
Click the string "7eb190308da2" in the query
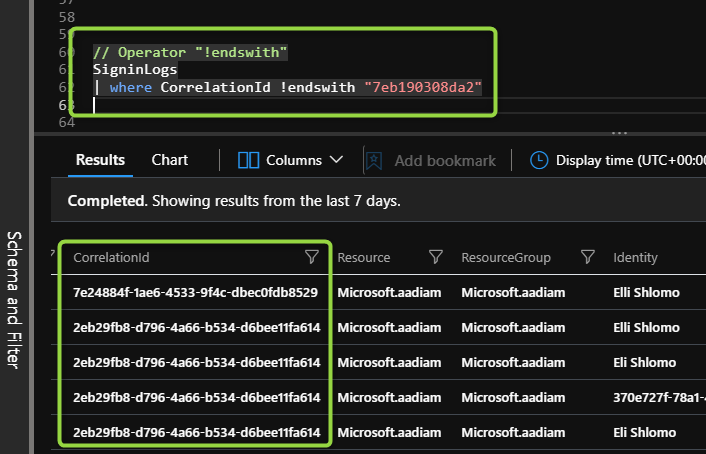pos(423,87)
